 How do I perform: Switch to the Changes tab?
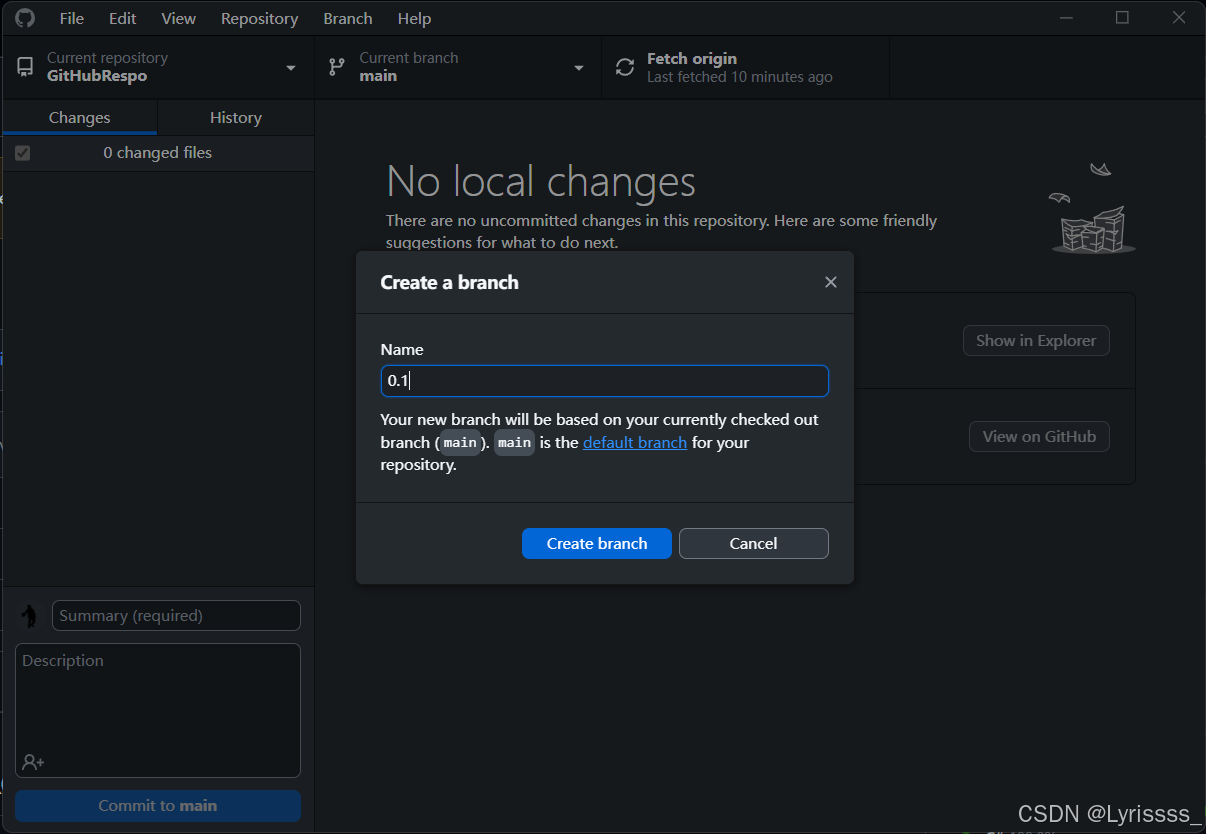(80, 117)
